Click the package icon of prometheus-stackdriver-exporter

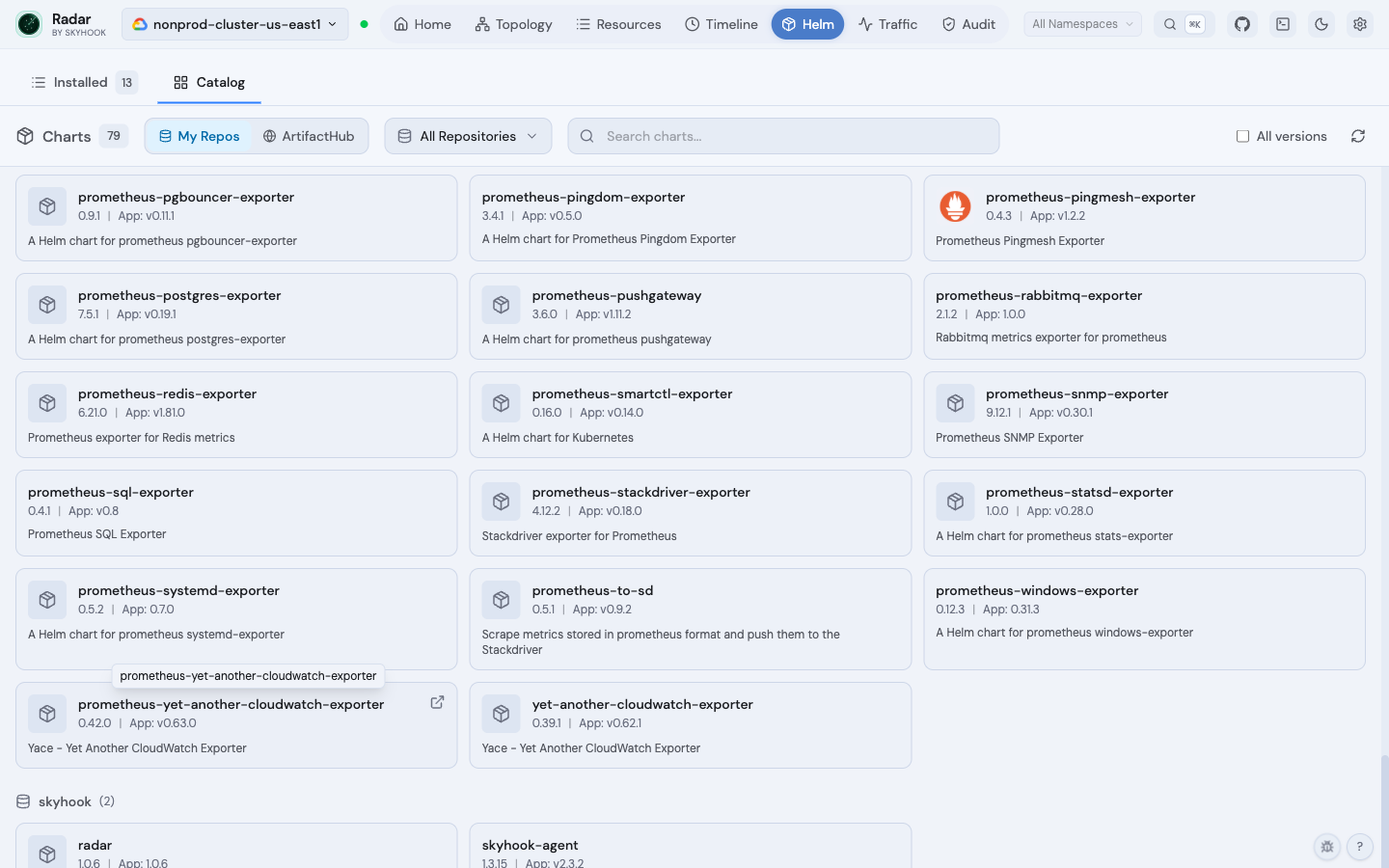coord(501,502)
